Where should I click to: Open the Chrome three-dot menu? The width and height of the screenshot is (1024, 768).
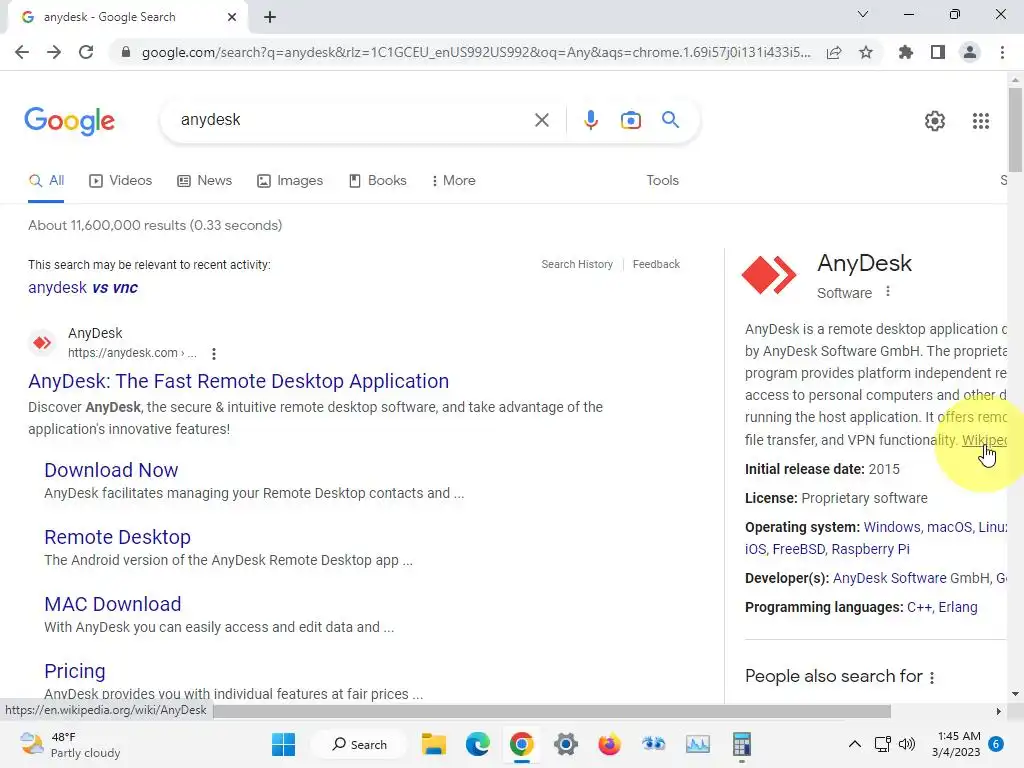[x=1002, y=52]
